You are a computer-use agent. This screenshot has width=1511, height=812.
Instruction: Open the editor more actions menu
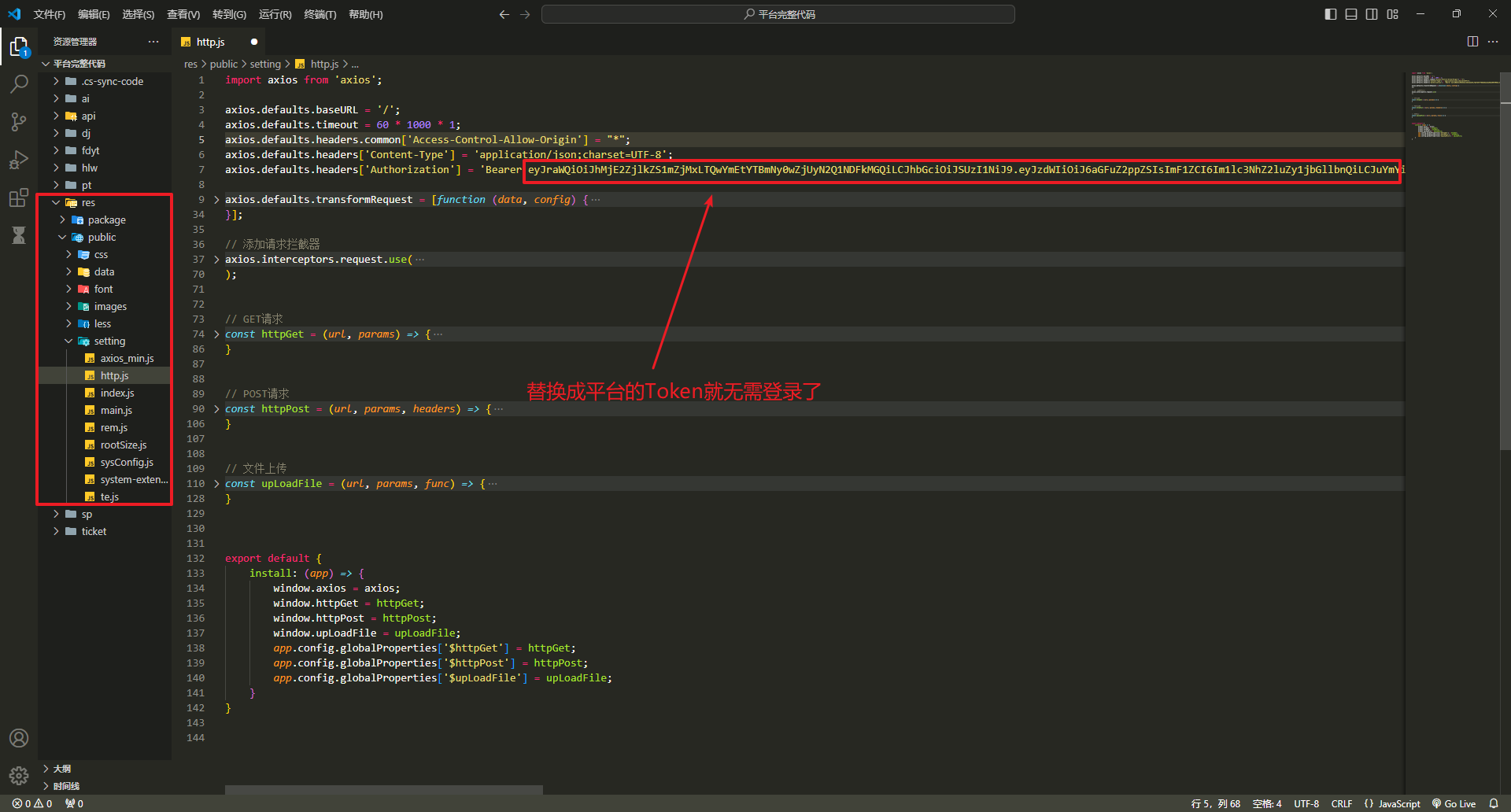click(1493, 42)
